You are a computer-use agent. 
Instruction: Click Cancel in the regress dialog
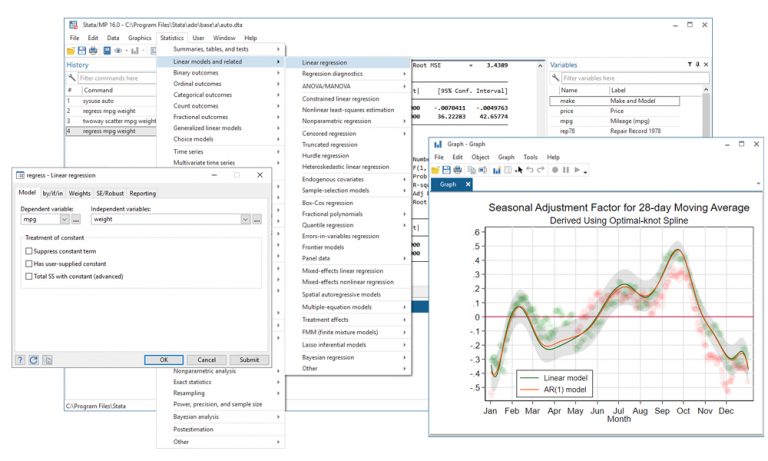coord(207,360)
